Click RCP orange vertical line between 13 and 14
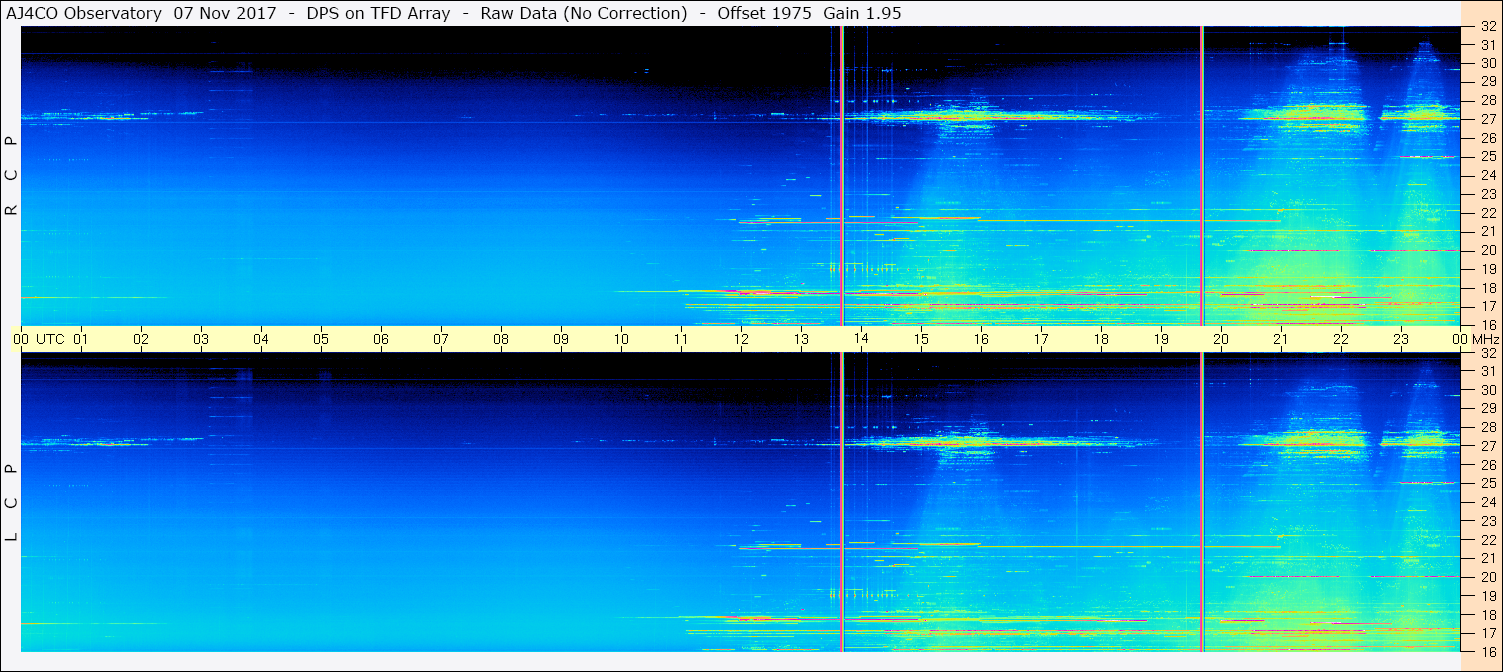The height and width of the screenshot is (672, 1503). click(x=842, y=176)
